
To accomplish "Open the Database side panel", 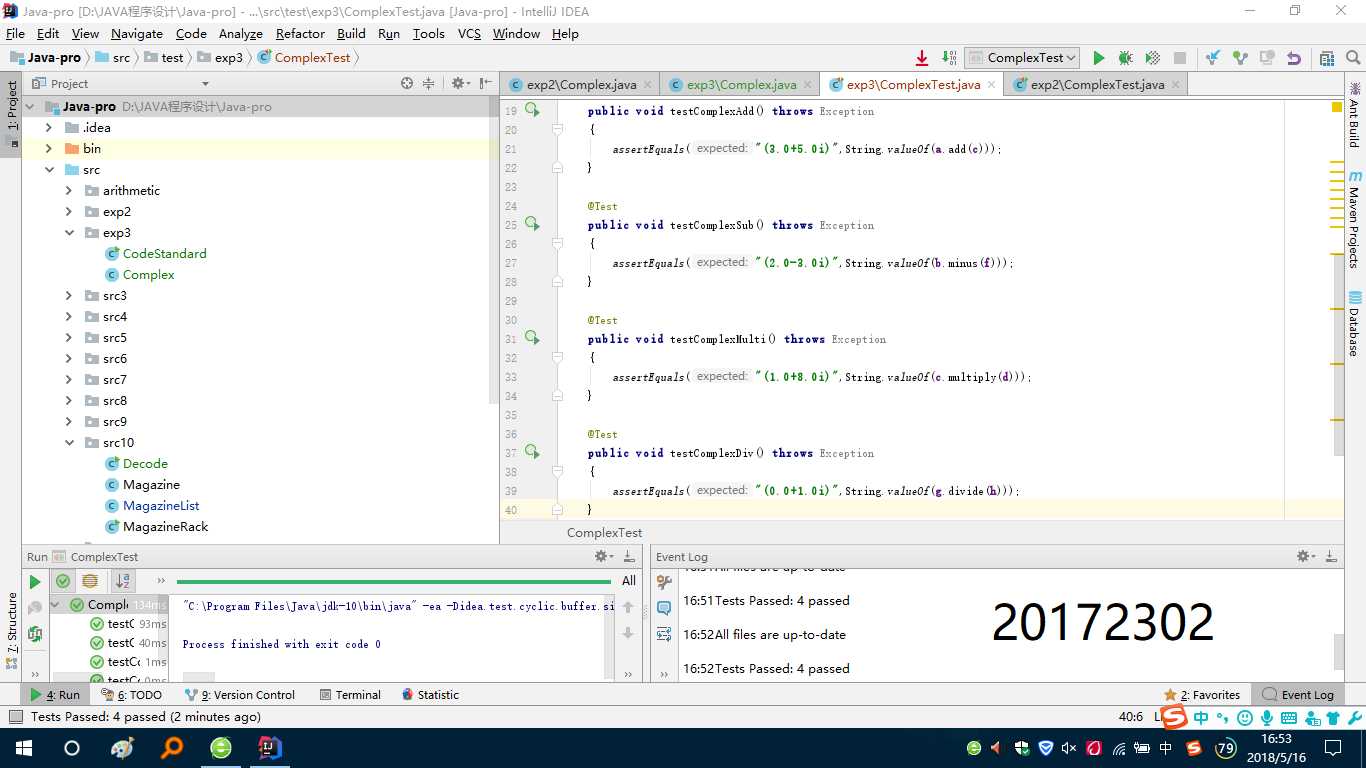I will [1355, 324].
